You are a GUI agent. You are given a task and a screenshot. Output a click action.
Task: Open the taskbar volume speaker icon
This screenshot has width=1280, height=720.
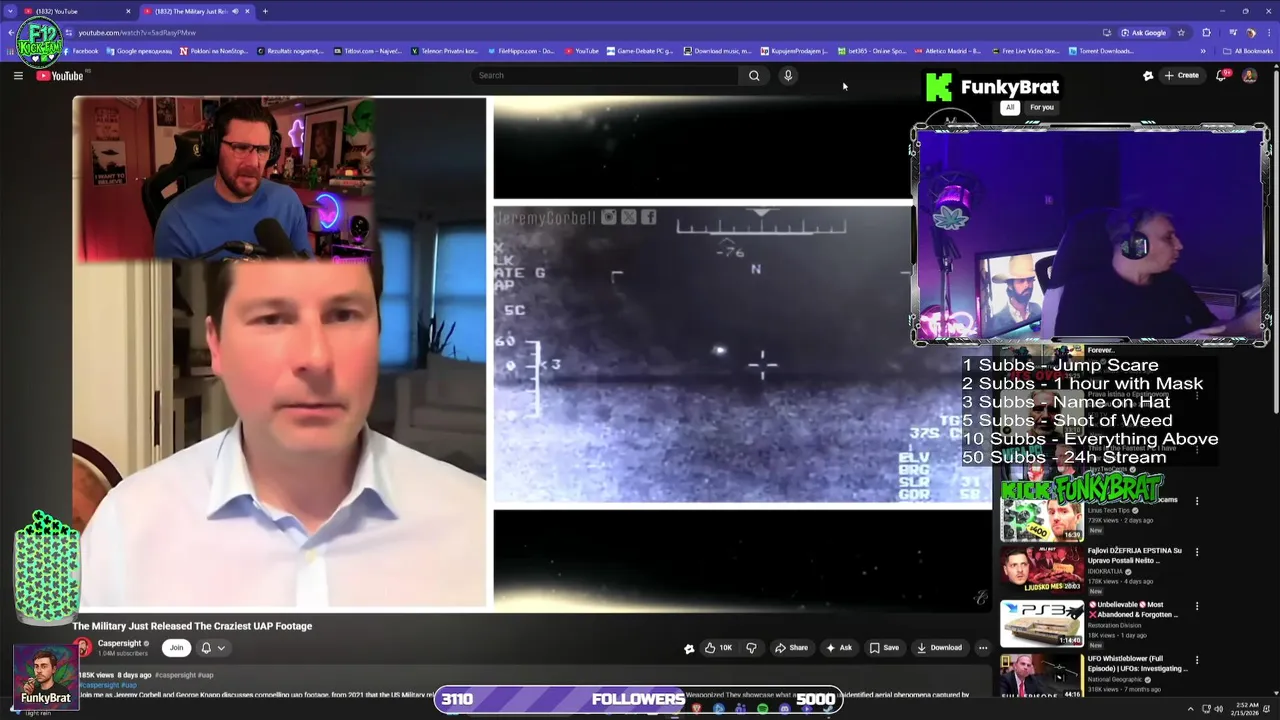tap(1219, 709)
